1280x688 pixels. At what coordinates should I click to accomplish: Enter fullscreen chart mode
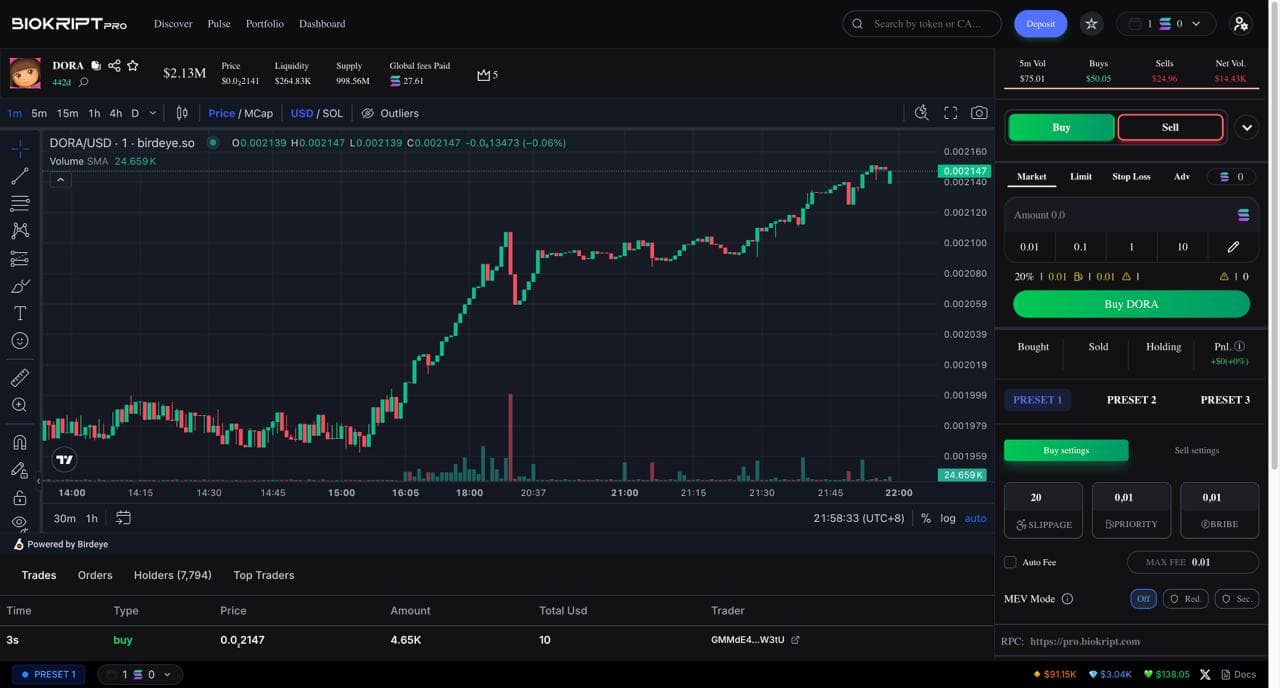pos(950,113)
